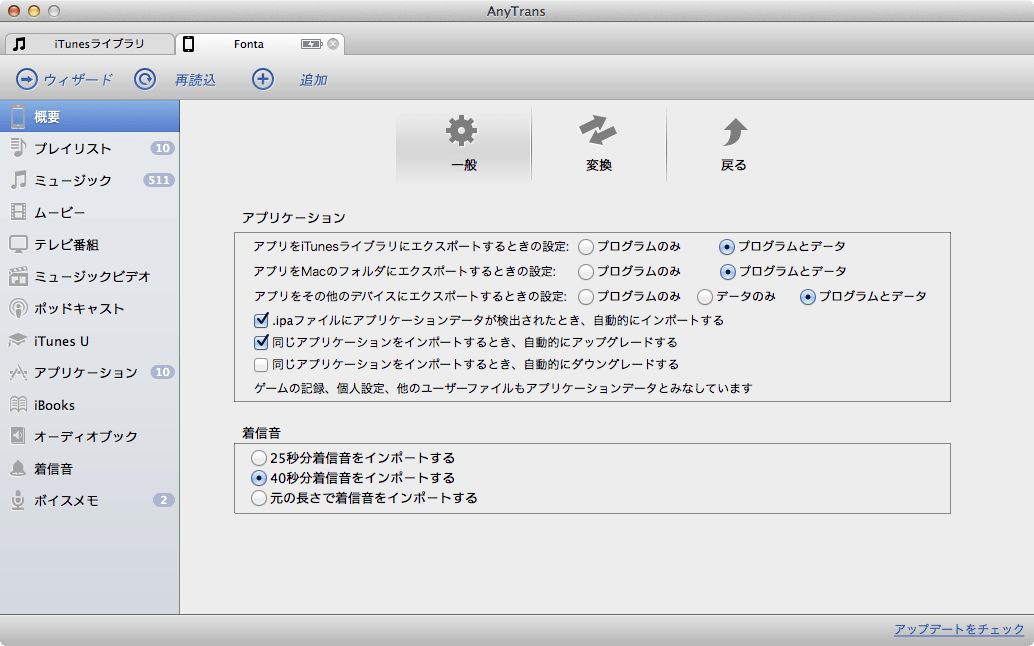Click the ボイスメモ count badge 2

coord(164,500)
